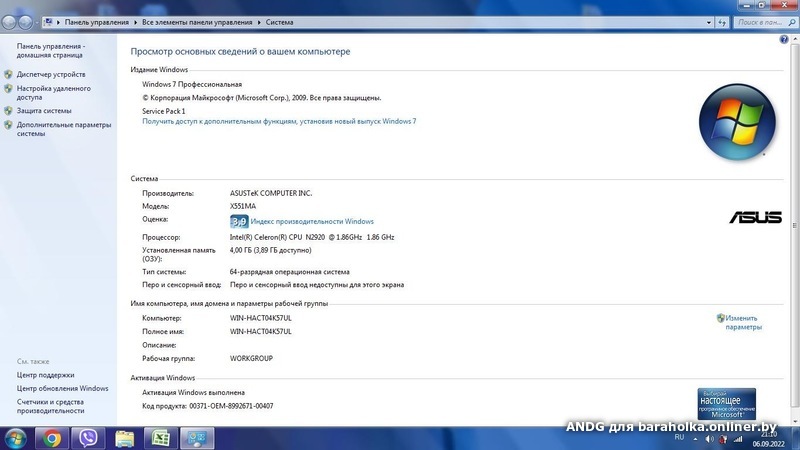Click the volume speaker tray icon

709,439
